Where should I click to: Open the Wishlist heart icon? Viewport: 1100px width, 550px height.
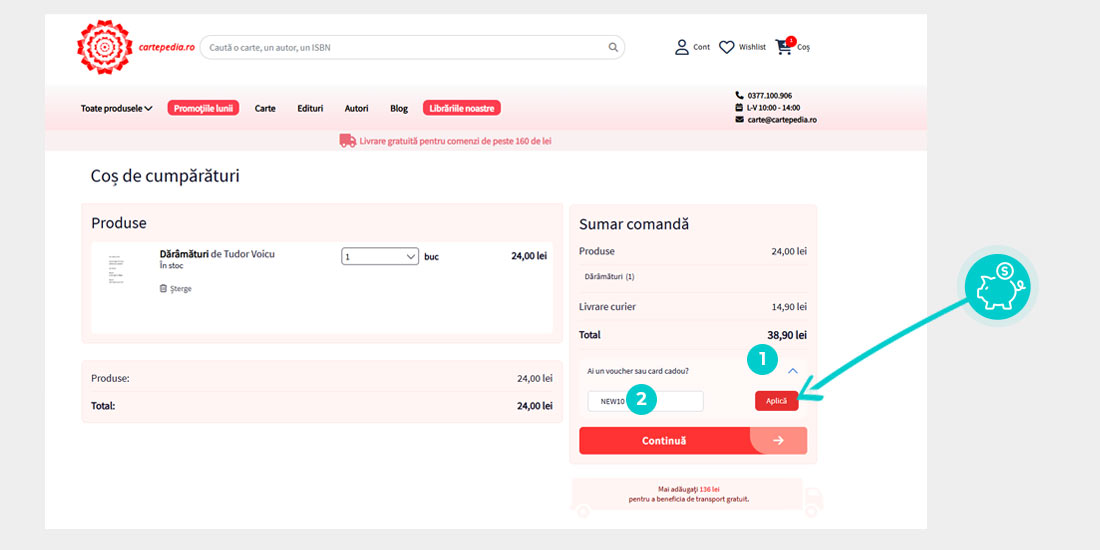(x=727, y=47)
